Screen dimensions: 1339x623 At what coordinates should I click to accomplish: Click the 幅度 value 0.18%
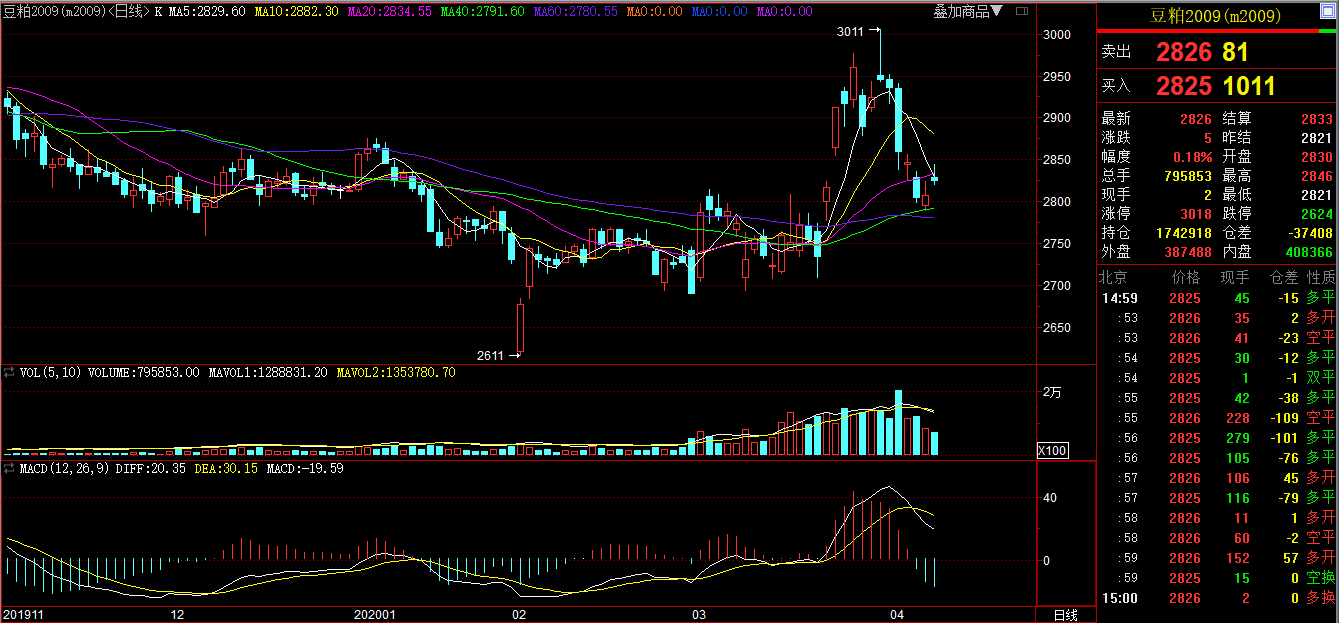(x=1193, y=157)
